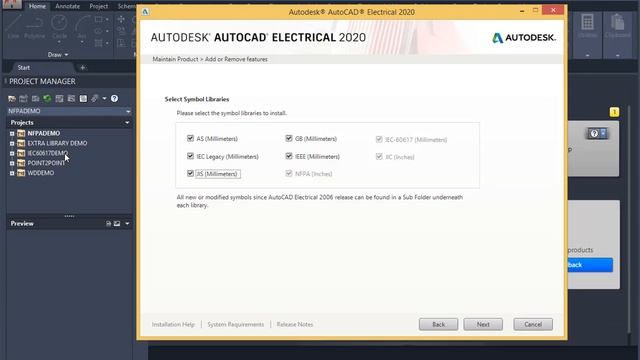This screenshot has height=360, width=640.
Task: Open the Plot/Publish dropdown arrow in Project Manager
Action: (104, 98)
